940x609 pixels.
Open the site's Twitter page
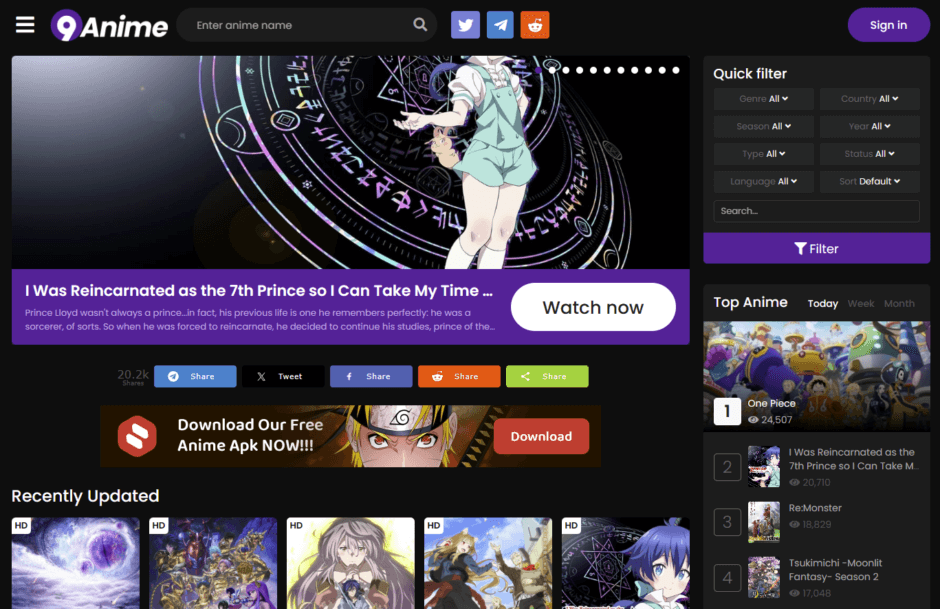pos(464,24)
